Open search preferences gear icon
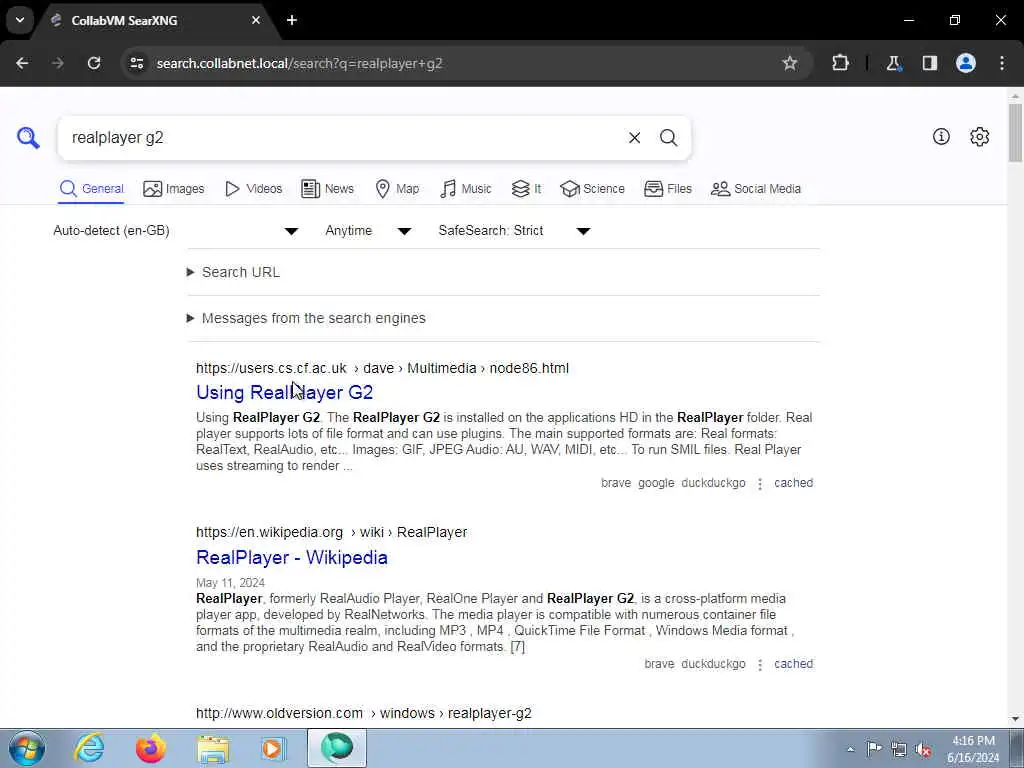The width and height of the screenshot is (1024, 768). pos(979,136)
